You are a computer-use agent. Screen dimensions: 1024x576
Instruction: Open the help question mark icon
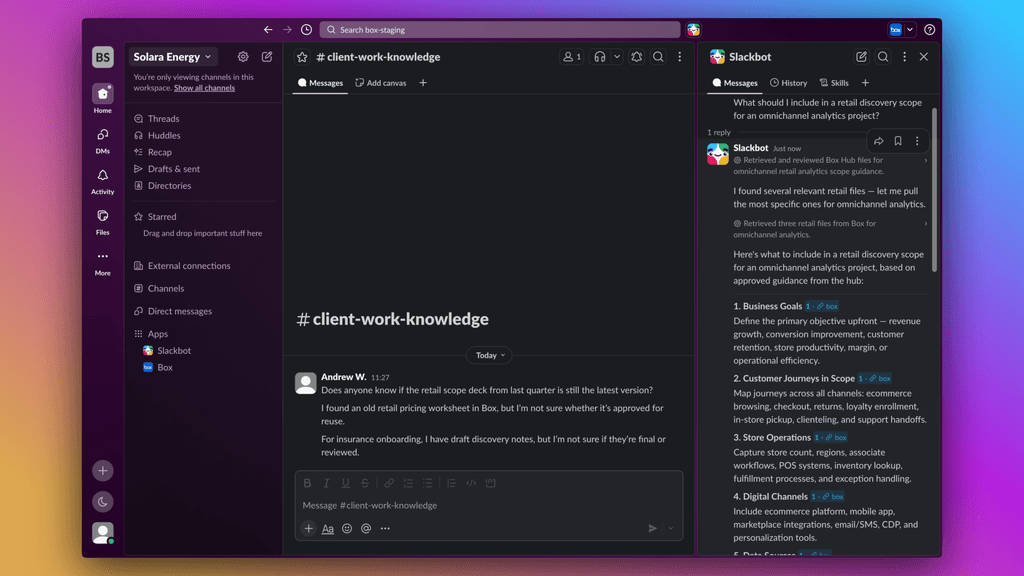point(929,29)
